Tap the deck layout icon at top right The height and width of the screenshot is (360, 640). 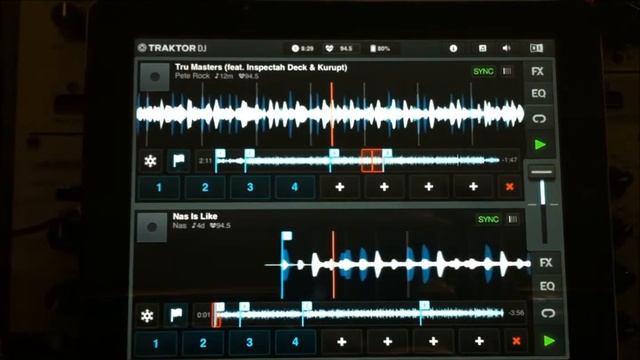pos(536,48)
